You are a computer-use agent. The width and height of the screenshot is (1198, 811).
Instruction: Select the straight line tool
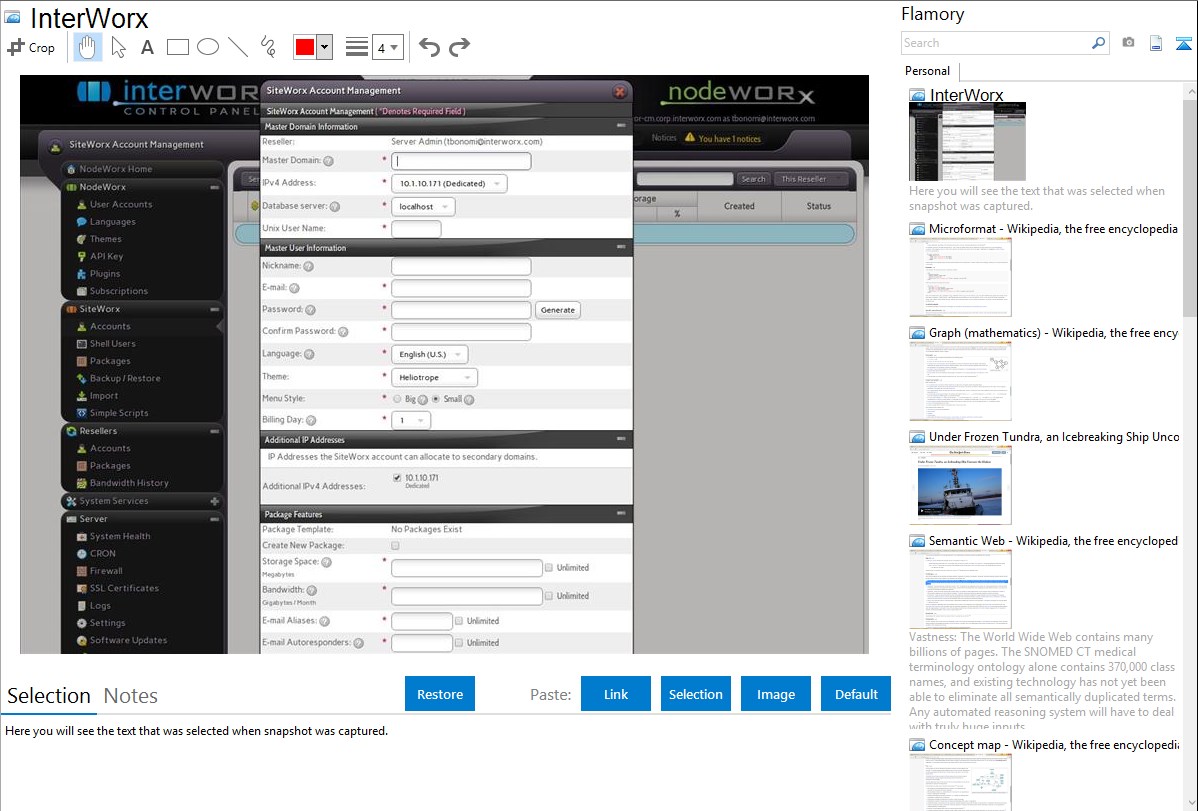238,47
